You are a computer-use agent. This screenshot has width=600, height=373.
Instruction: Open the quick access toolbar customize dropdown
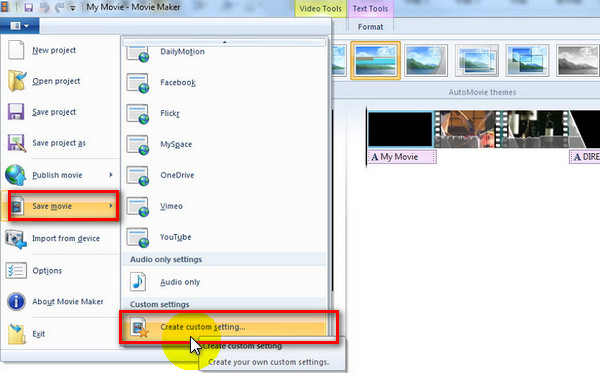72,8
